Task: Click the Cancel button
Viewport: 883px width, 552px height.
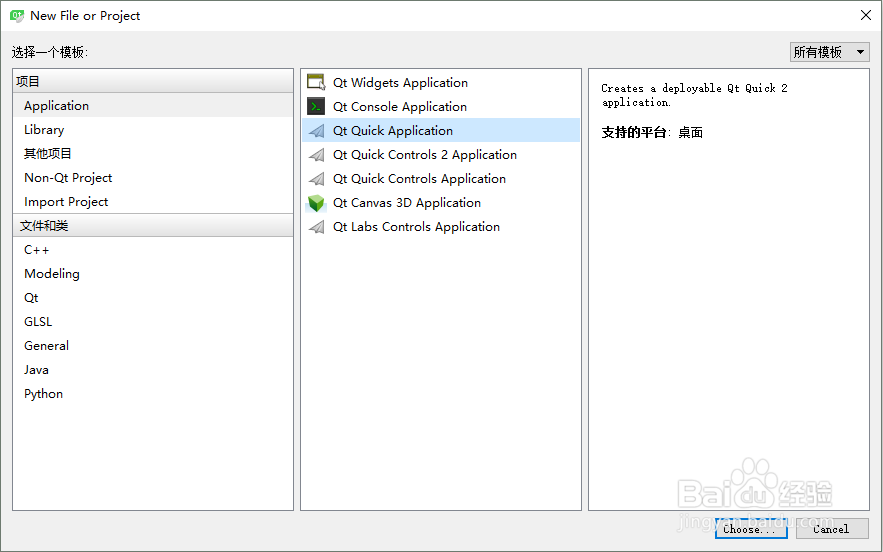Action: pos(832,529)
